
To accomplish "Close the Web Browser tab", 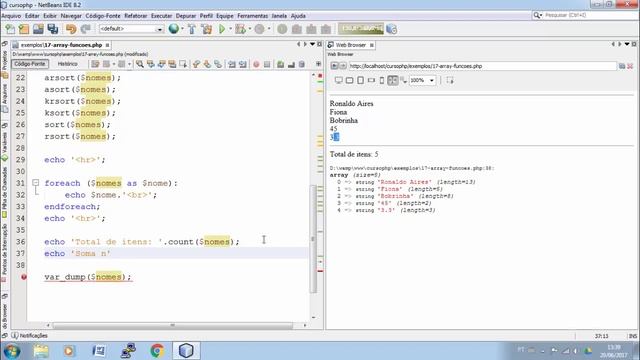I will tap(371, 45).
